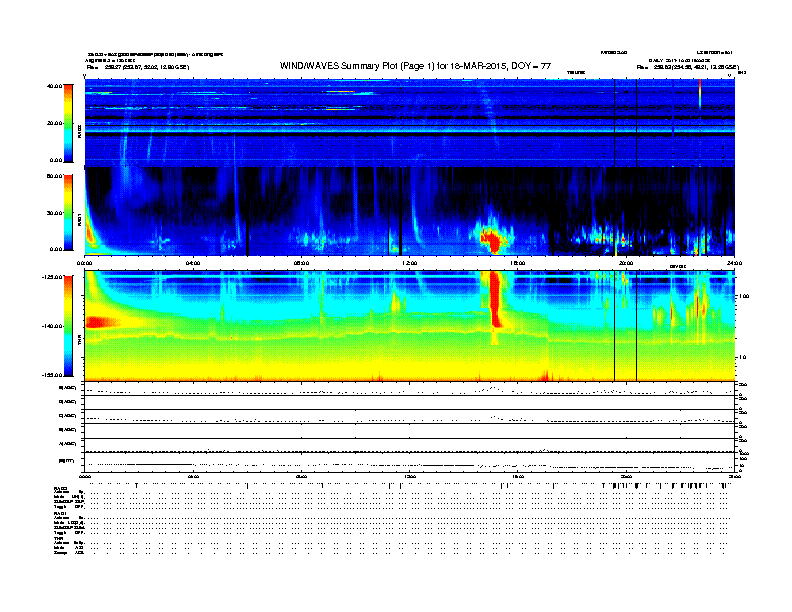Select the 40.00 label on RAD2 scale

pos(54,86)
